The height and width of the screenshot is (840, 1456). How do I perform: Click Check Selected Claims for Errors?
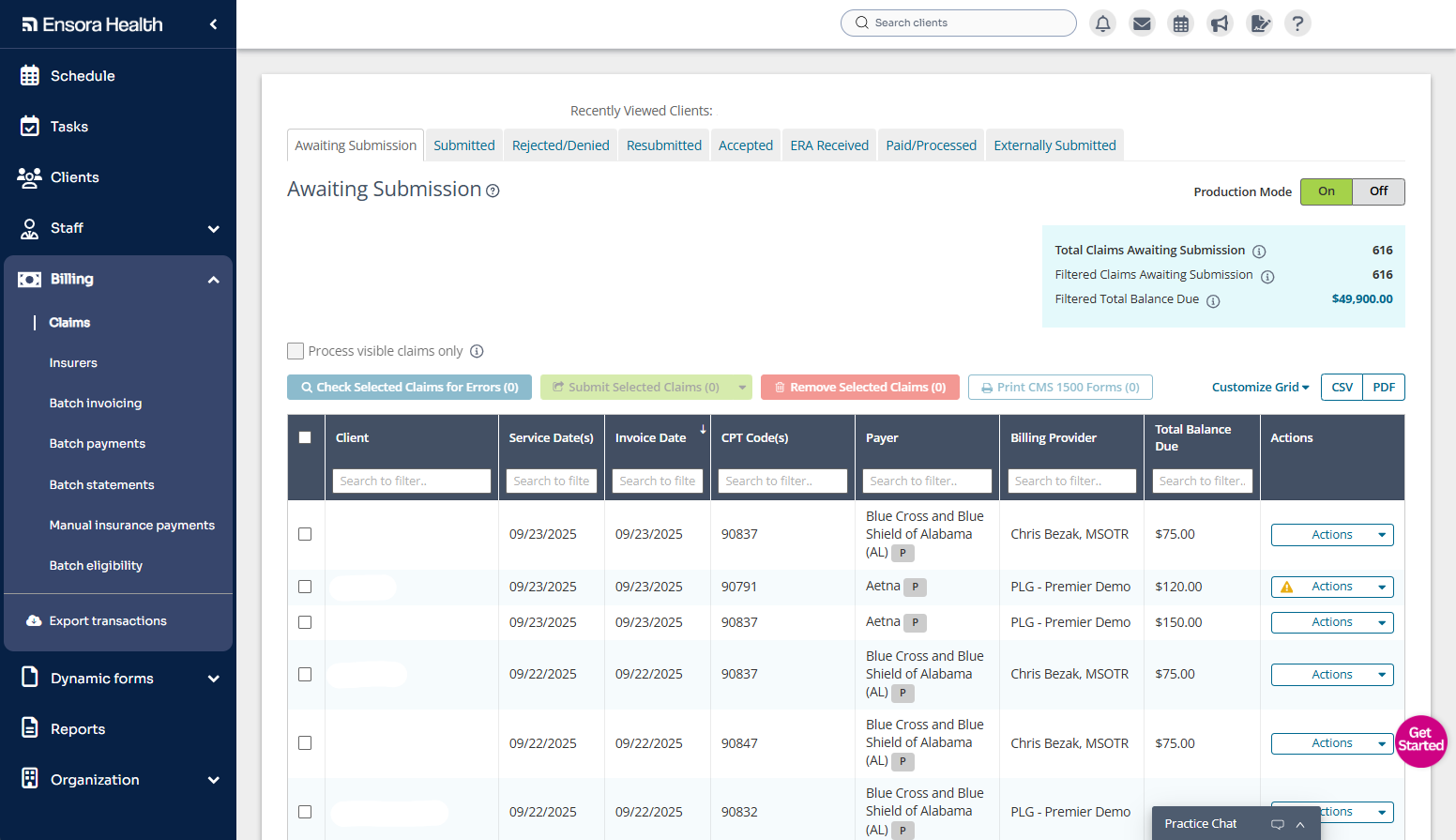(x=409, y=387)
